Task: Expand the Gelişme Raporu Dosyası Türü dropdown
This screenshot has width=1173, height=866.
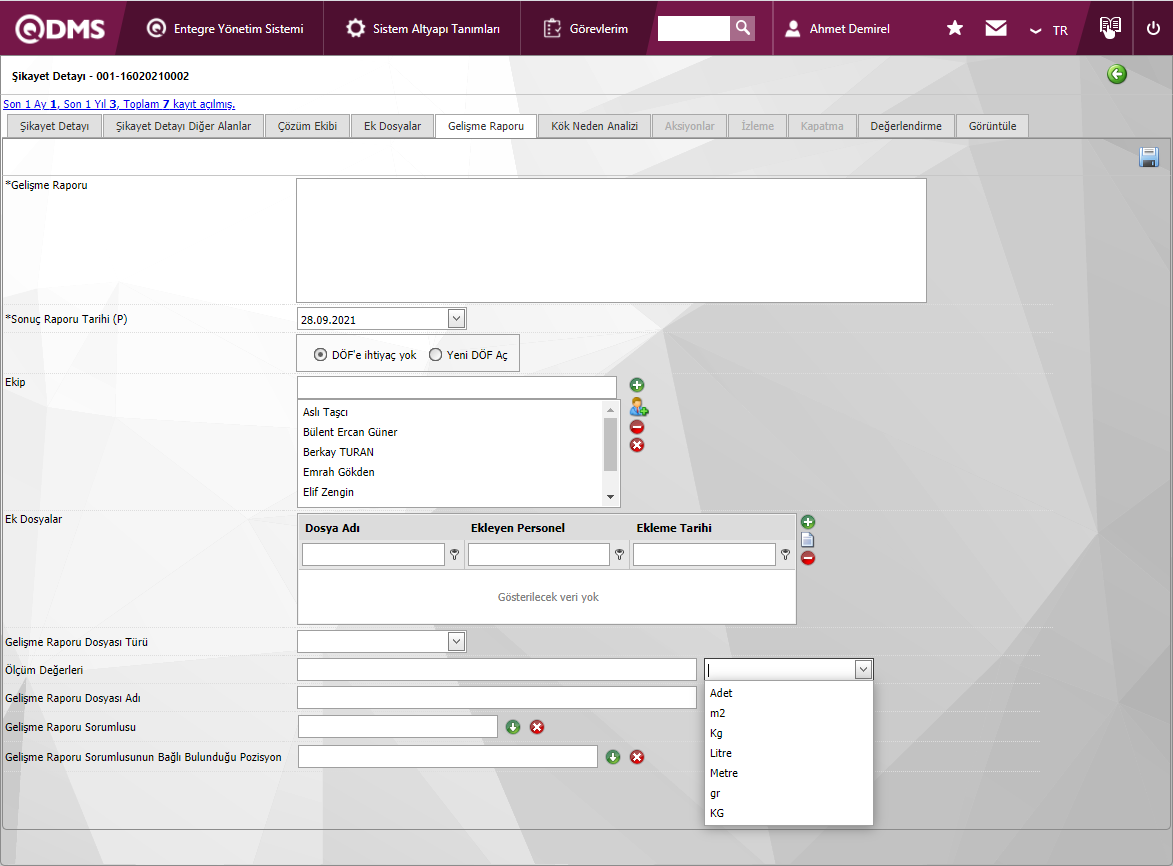Action: pos(456,641)
